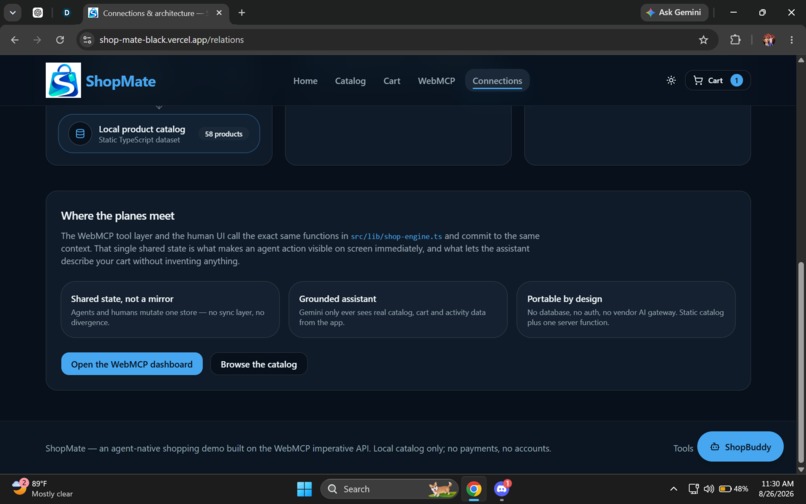Open Discord from the taskbar
This screenshot has width=806, height=504.
(502, 489)
